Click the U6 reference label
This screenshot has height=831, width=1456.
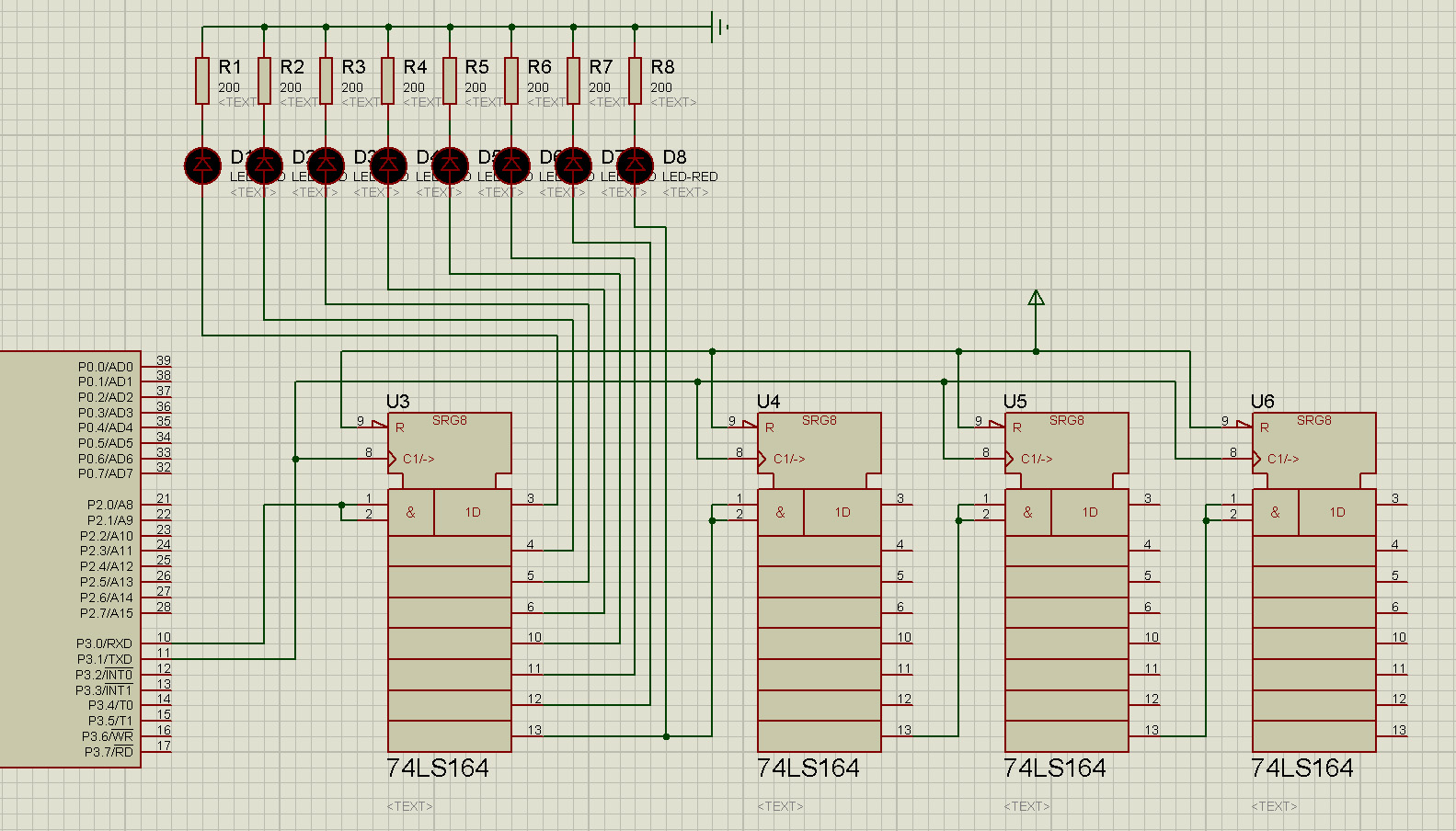click(1262, 402)
